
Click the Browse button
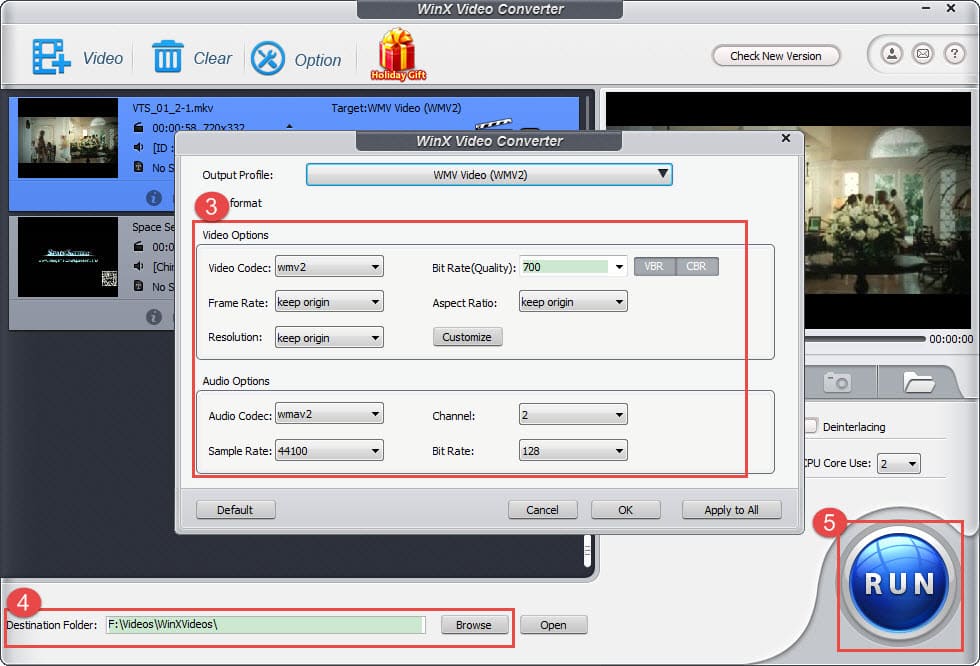point(473,625)
